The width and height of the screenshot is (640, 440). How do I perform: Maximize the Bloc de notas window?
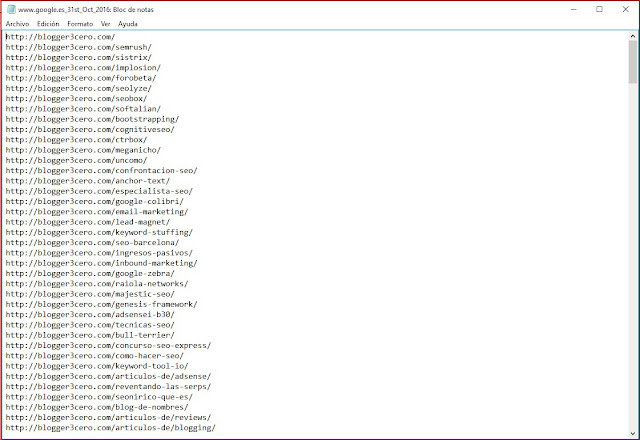tap(599, 9)
